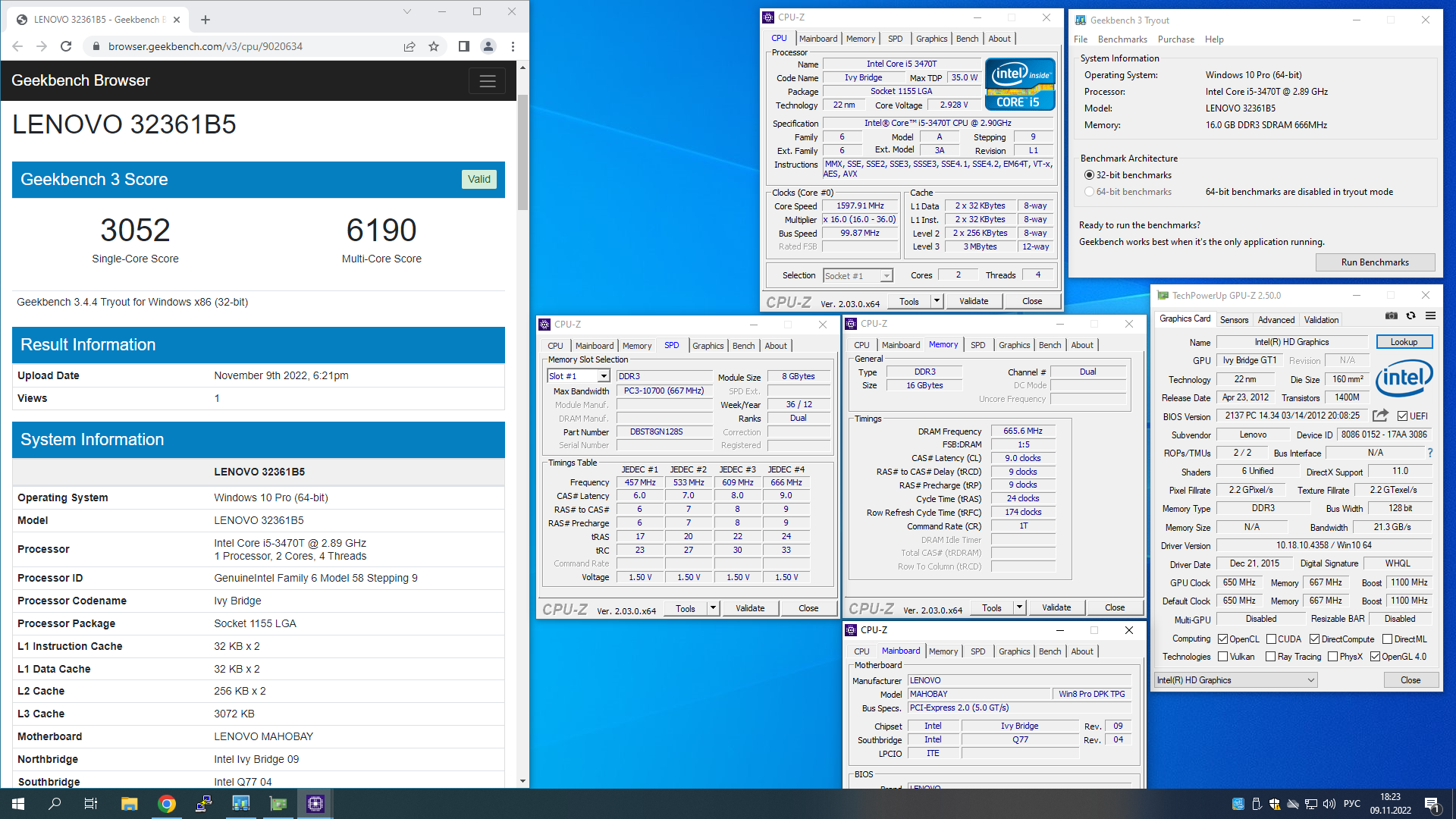Switch to Geekbench on the taskbar
The height and width of the screenshot is (819, 1456).
(241, 804)
